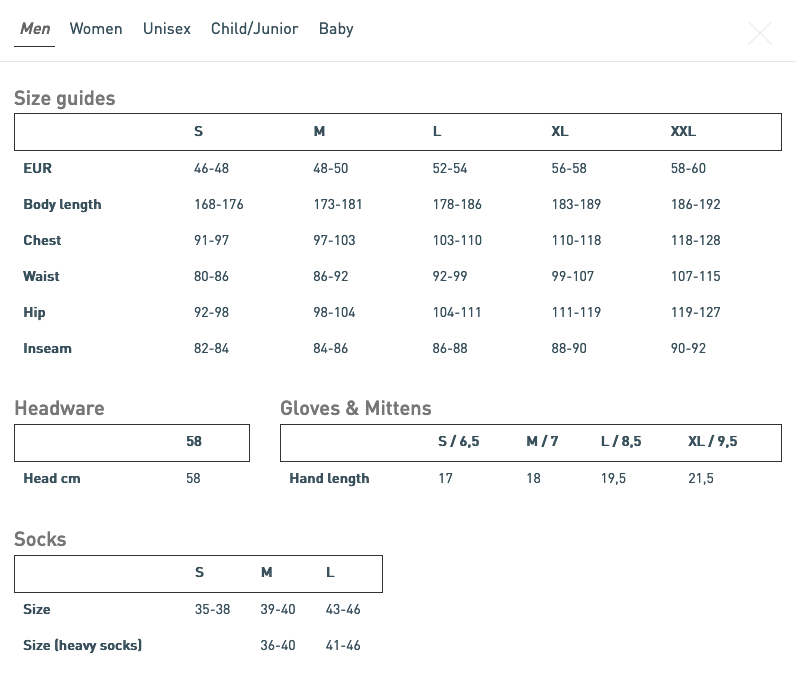Screen dimensions: 796x699
Task: Click the Headware section heading
Action: click(59, 408)
